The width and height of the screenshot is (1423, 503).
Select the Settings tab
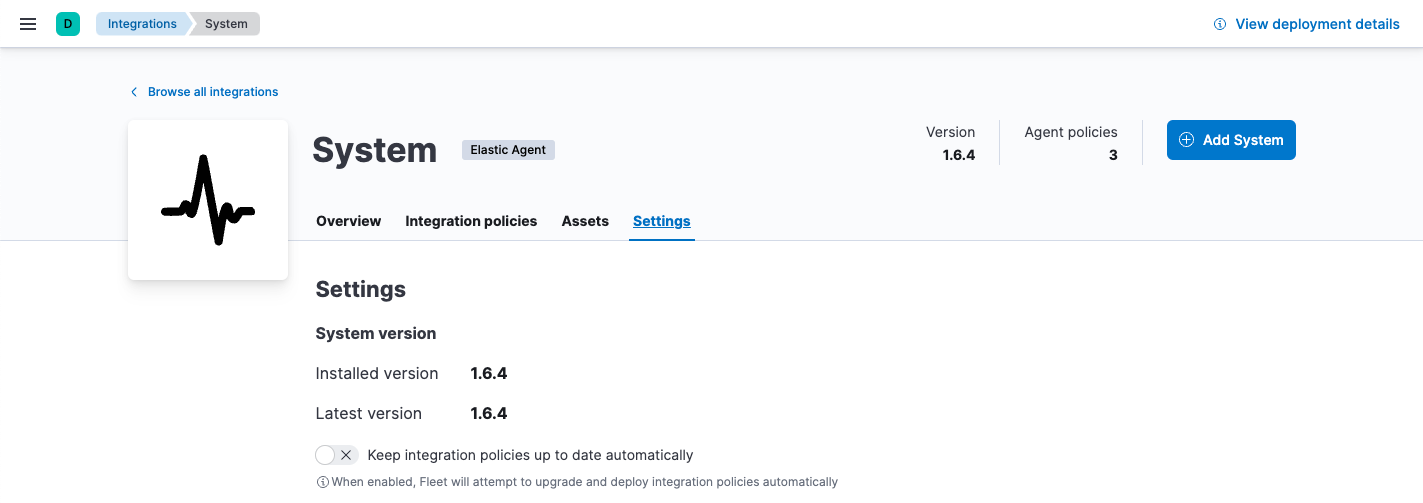click(x=661, y=221)
